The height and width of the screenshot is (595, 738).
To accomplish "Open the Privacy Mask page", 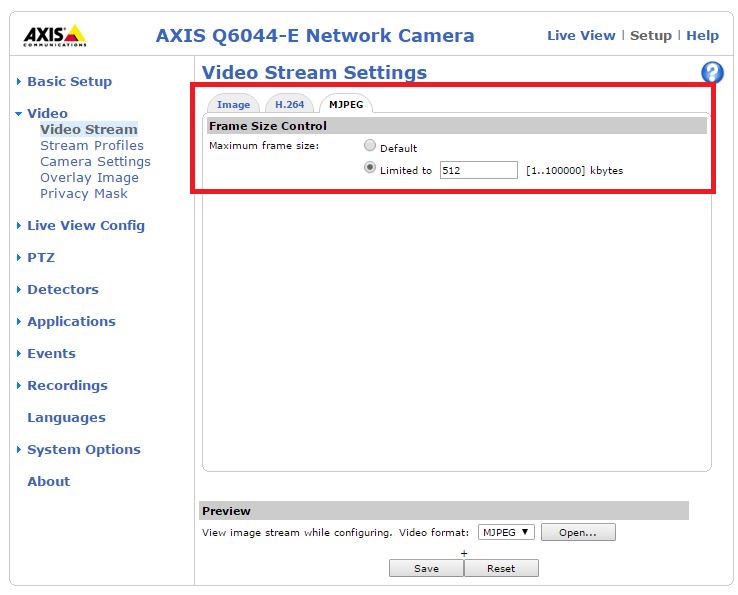I will pyautogui.click(x=83, y=194).
